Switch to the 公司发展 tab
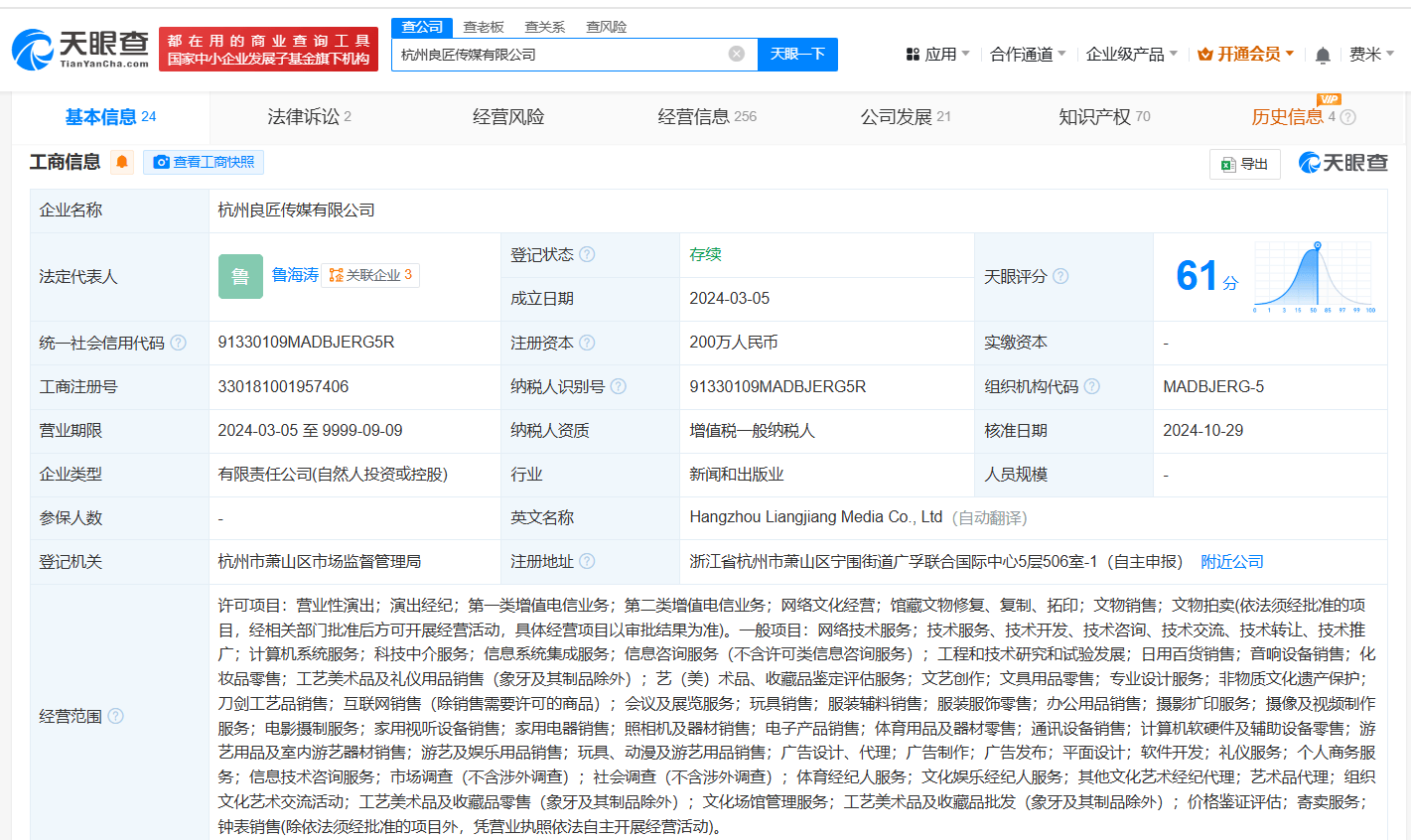The image size is (1411, 840). (x=906, y=117)
